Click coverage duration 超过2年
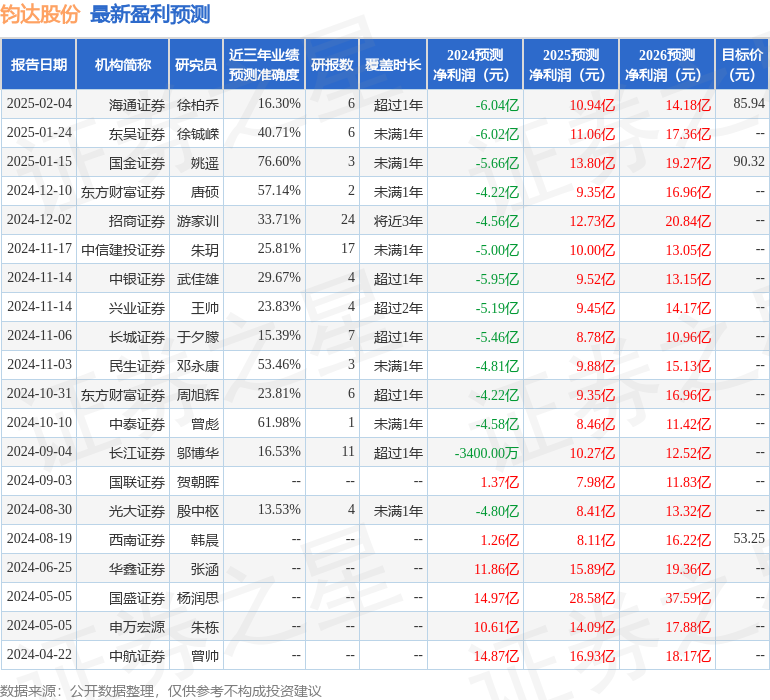Screen dimensions: 770x700 [x=398, y=308]
